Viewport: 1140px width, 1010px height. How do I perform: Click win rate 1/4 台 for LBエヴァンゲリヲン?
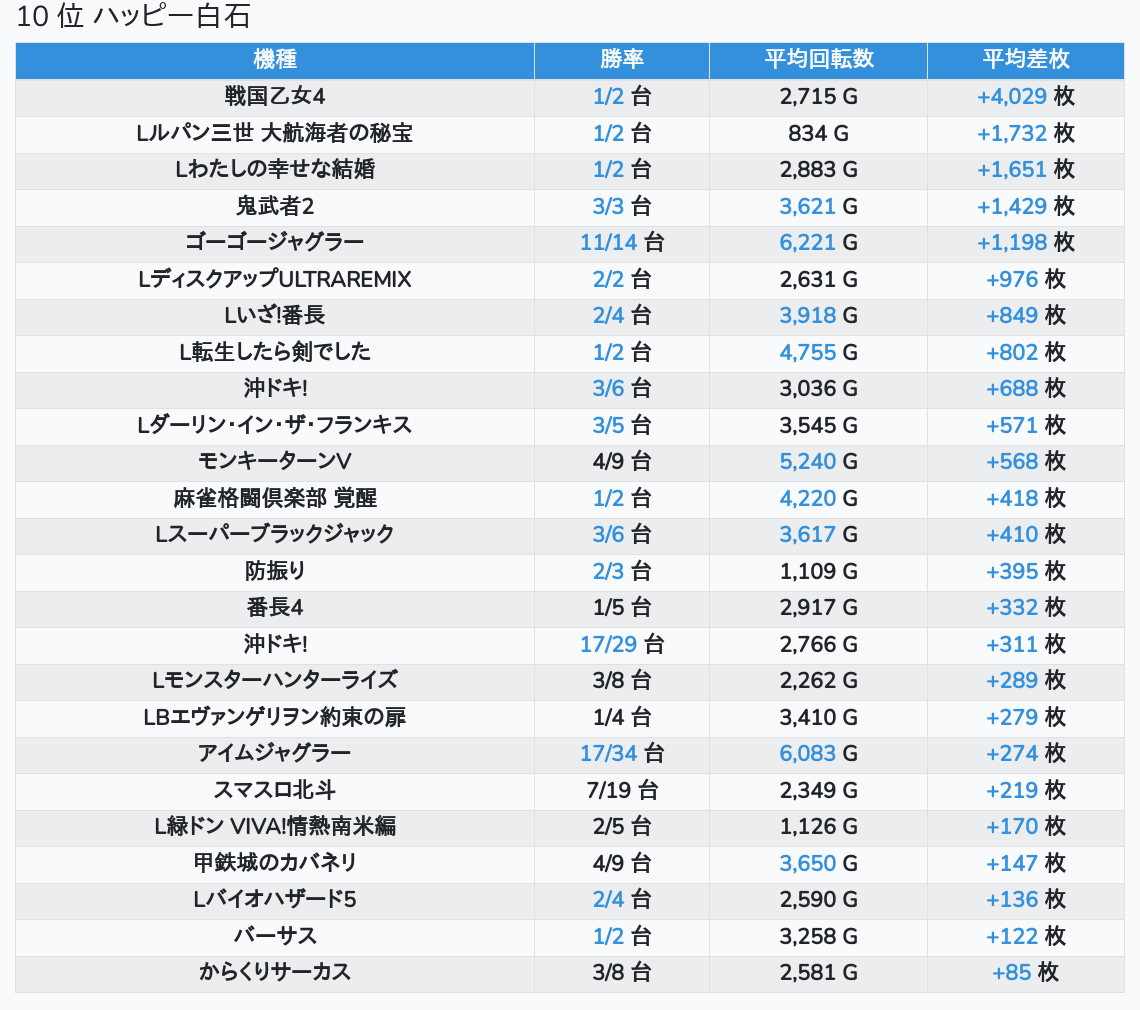click(x=622, y=717)
